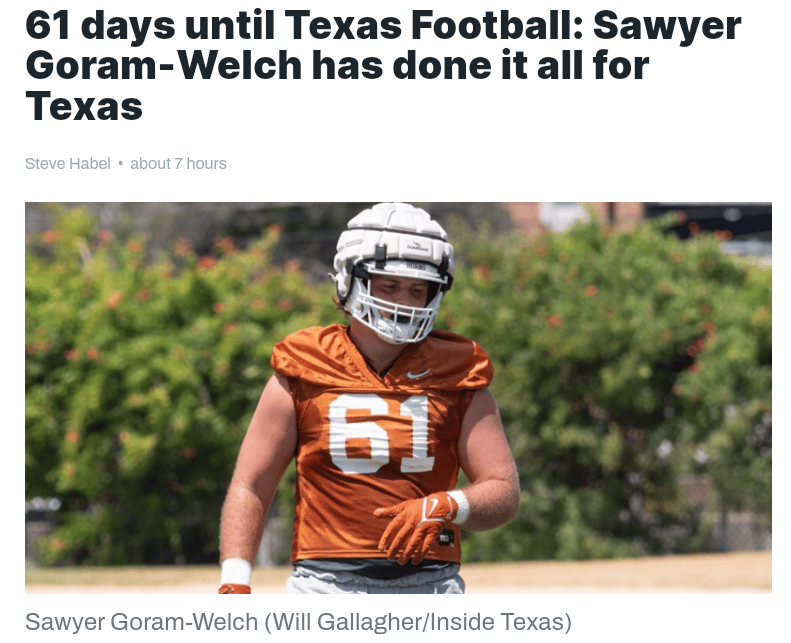The image size is (791, 643).
Task: Click the dot separator after Steve Habel
Action: [x=121, y=163]
